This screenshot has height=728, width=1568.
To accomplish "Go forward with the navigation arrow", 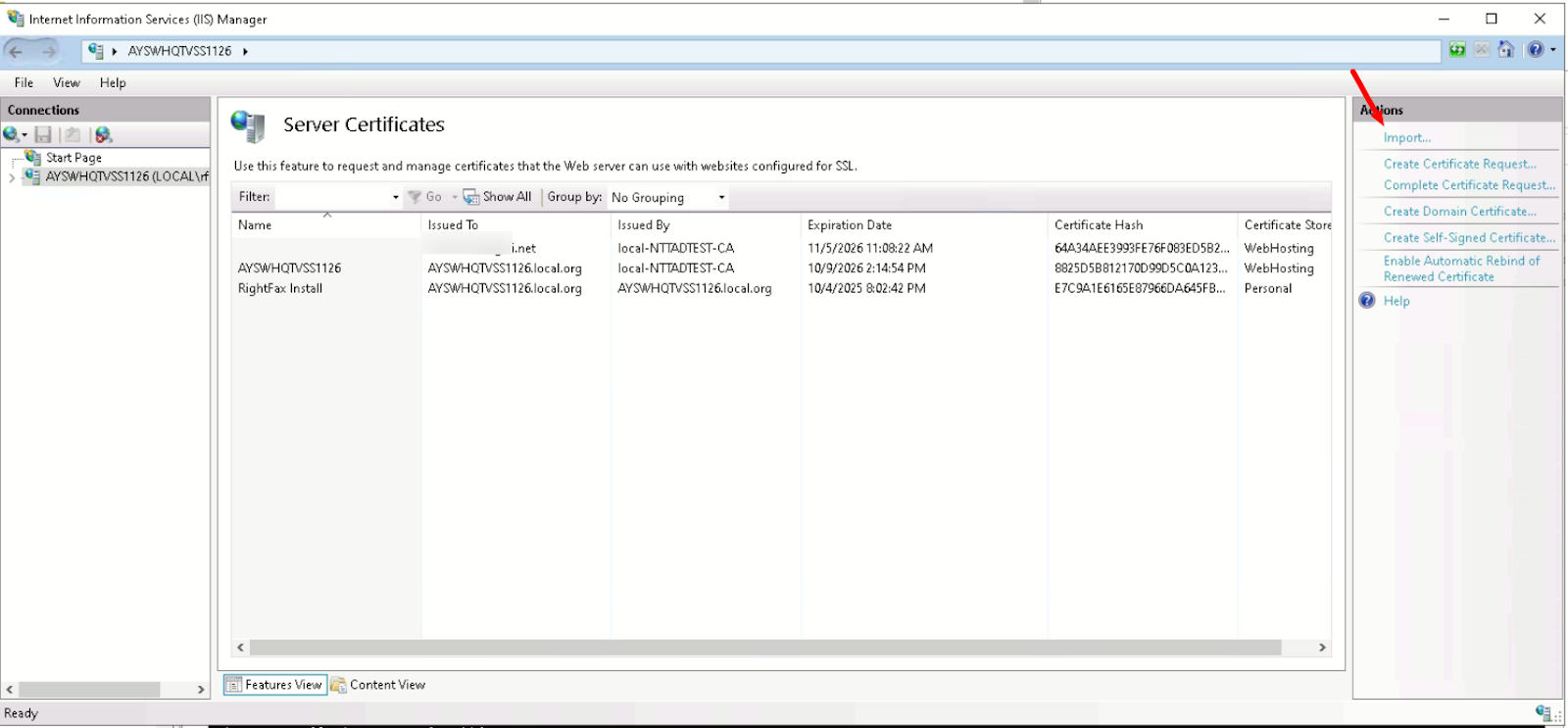I will (48, 51).
